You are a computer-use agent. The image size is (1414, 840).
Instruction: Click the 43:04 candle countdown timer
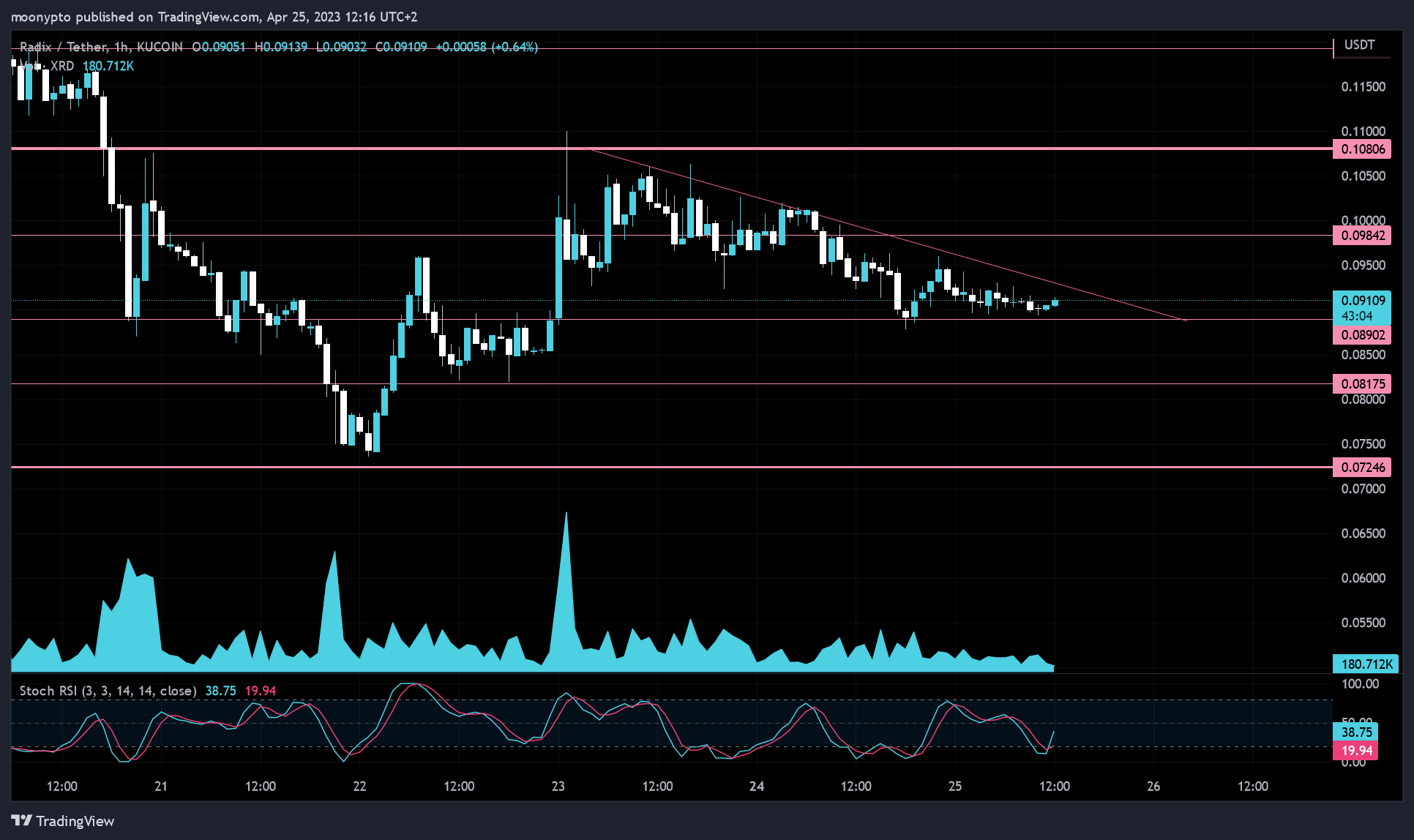coord(1356,316)
